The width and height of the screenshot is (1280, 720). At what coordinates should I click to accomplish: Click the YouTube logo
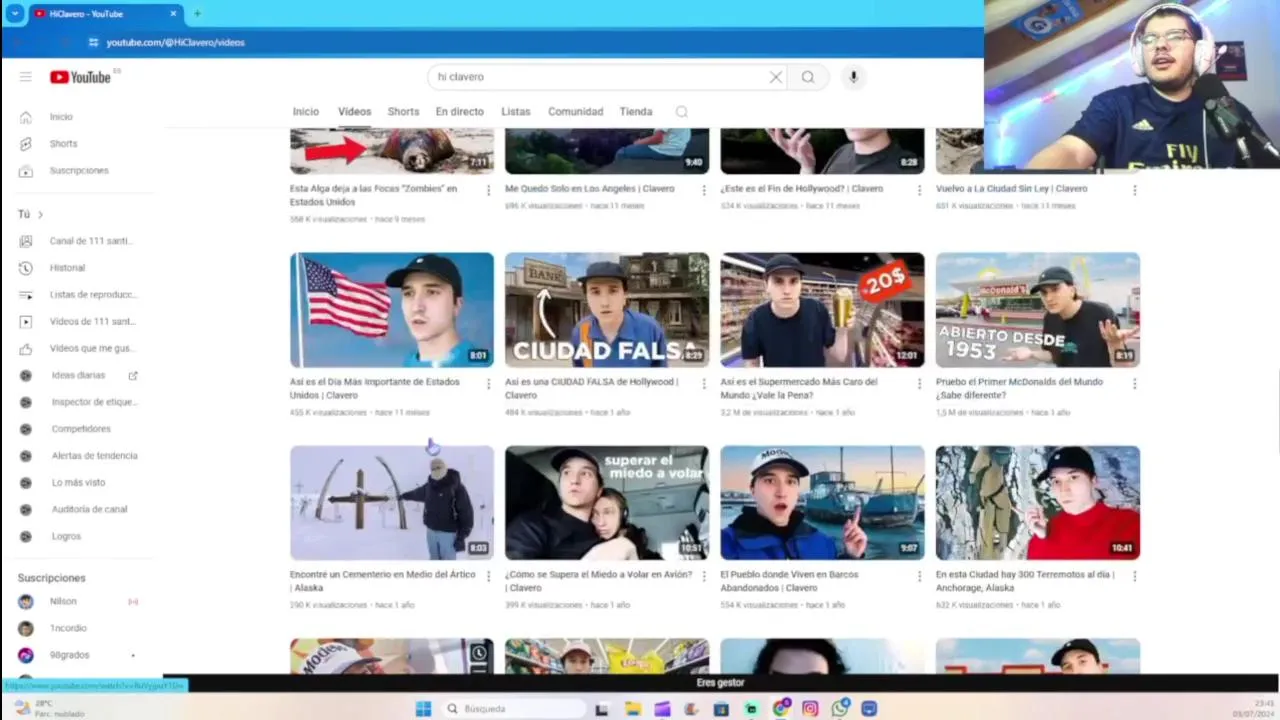click(x=80, y=77)
